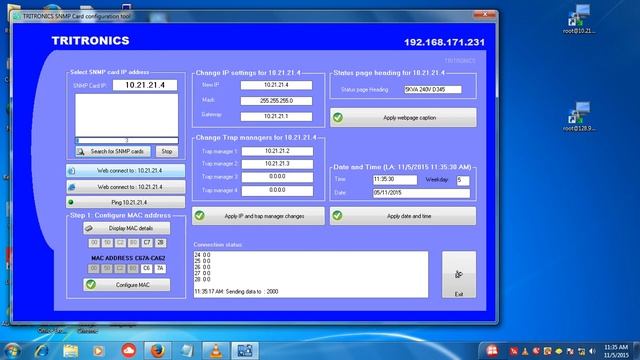This screenshot has height=360, width=640.
Task: Open the media player taskbar icon
Action: [x=98, y=351]
